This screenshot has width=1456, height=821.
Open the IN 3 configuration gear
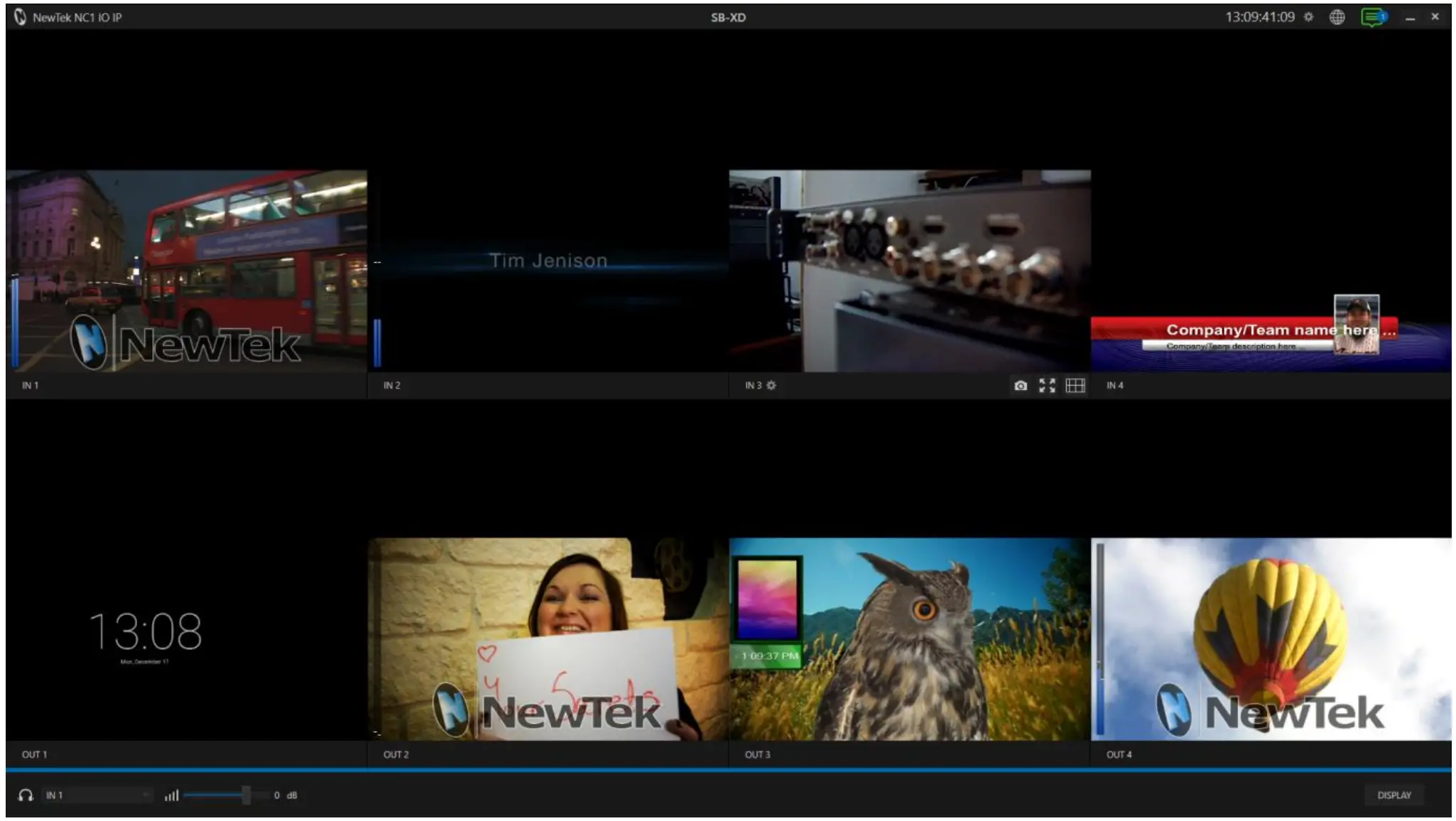click(772, 384)
